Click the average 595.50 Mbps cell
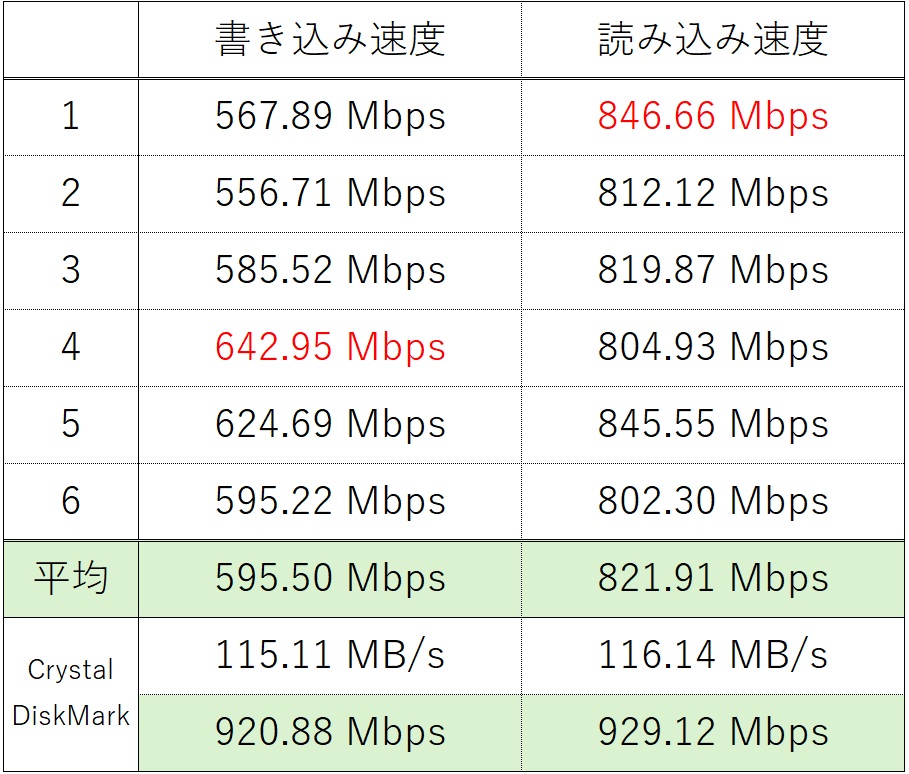The height and width of the screenshot is (774, 909). (330, 578)
